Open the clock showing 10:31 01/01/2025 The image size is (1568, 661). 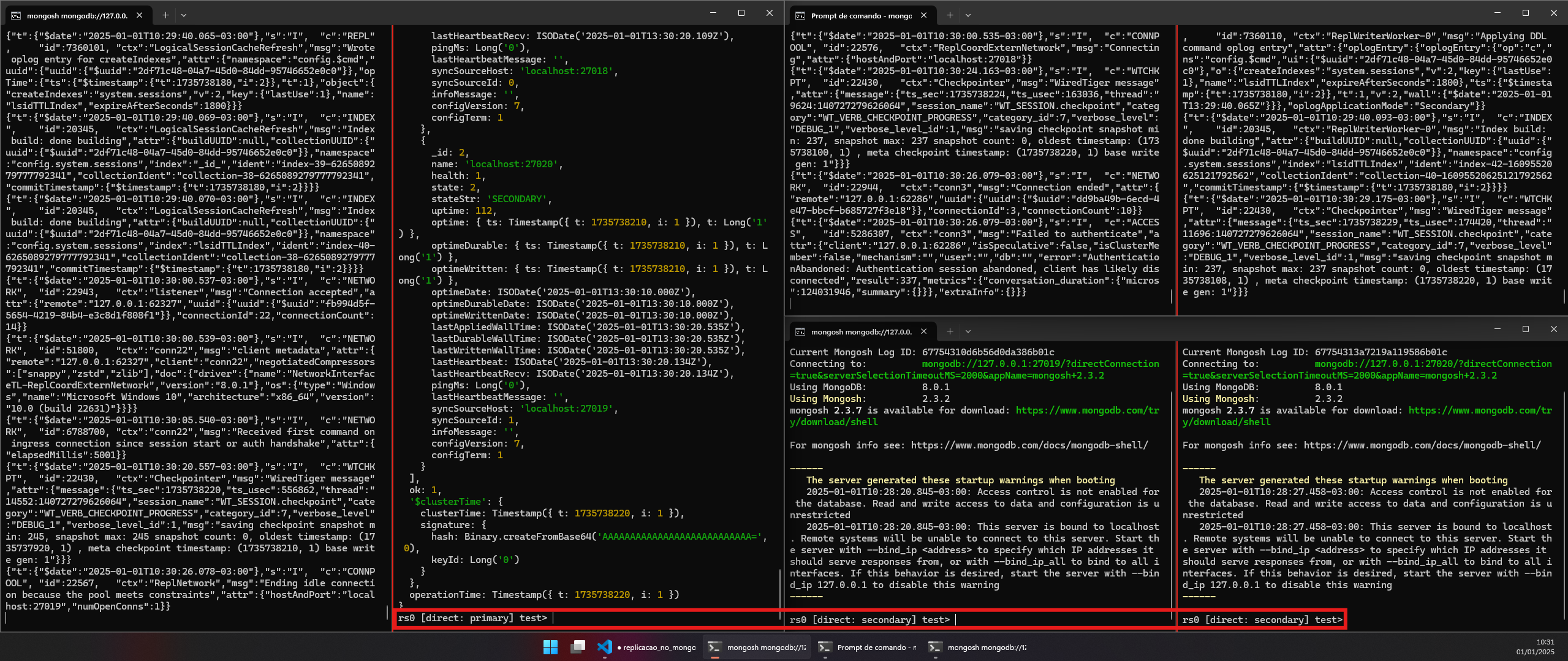[x=1536, y=647]
